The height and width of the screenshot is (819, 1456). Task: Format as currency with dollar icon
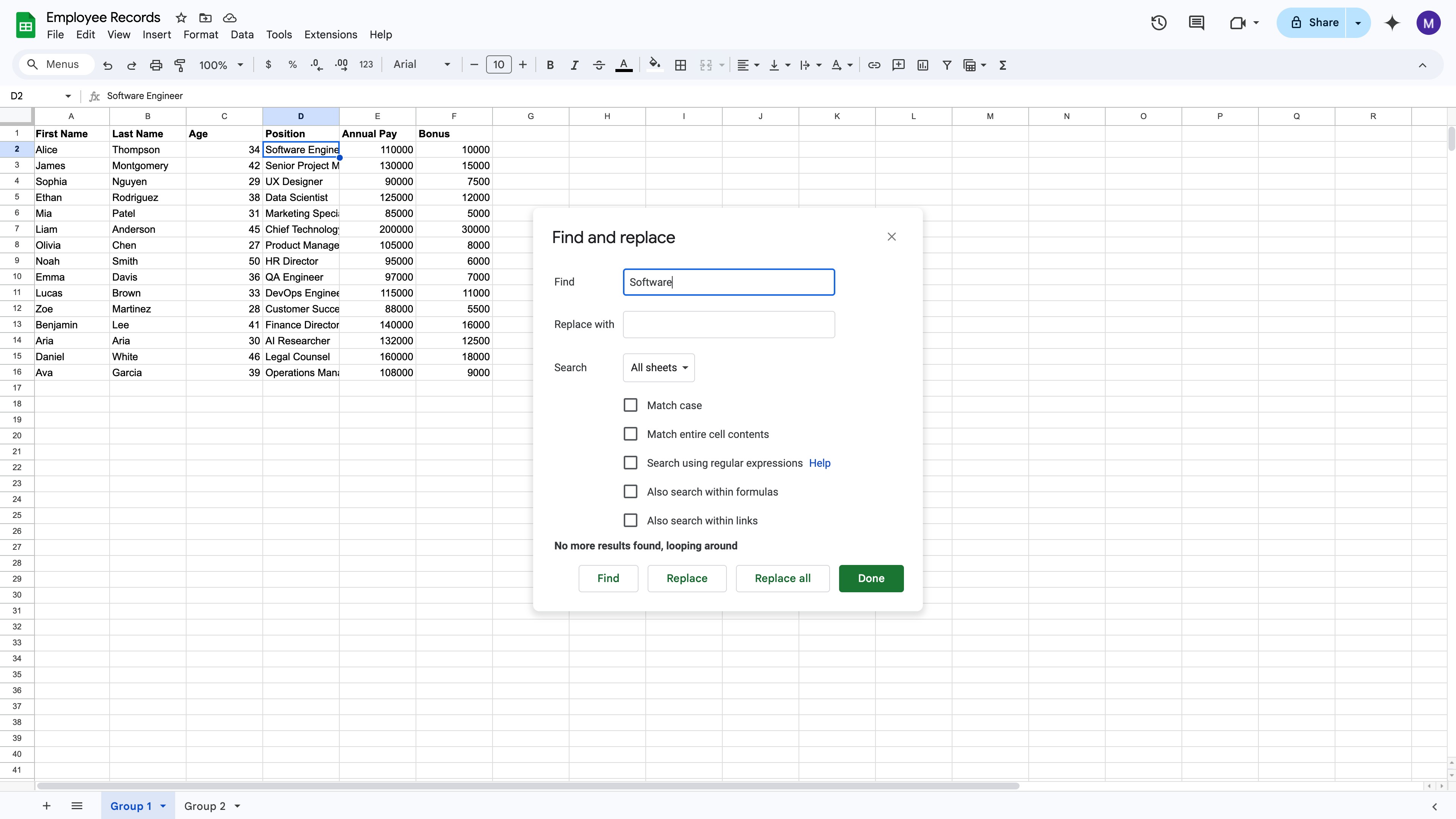click(268, 65)
